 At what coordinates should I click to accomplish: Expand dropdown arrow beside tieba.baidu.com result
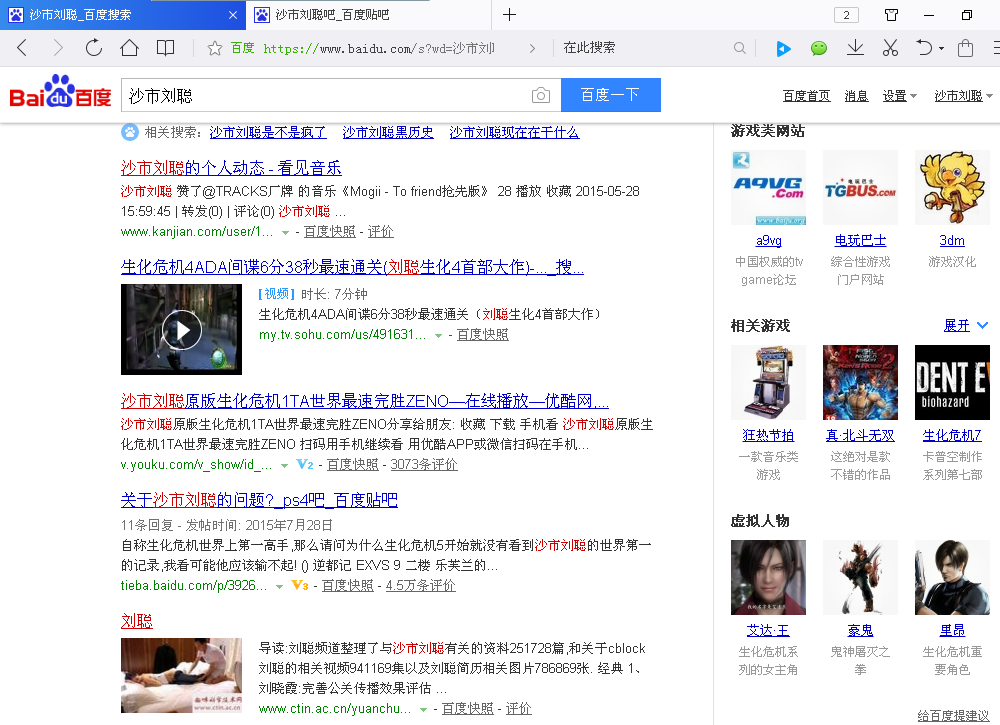[279, 587]
